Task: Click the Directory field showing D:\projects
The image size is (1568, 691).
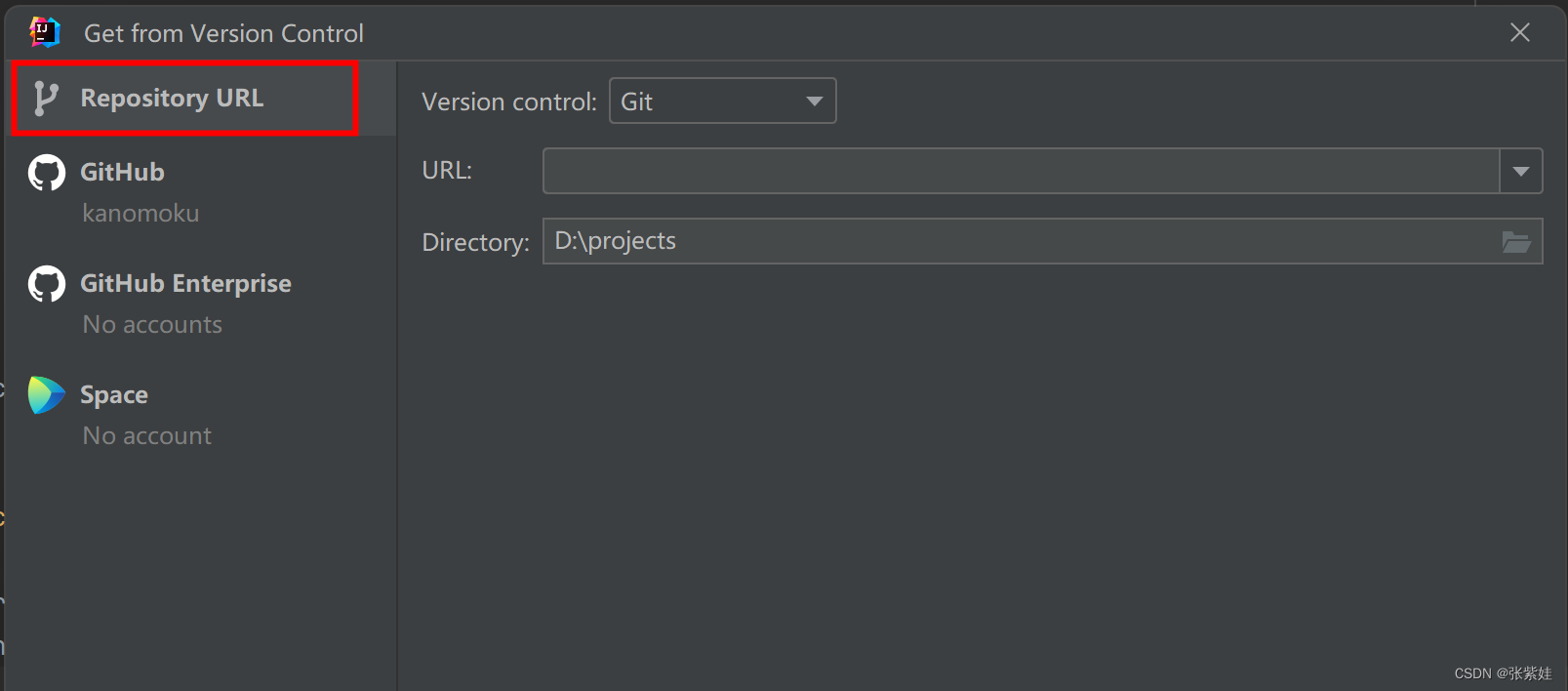Action: tap(878, 241)
